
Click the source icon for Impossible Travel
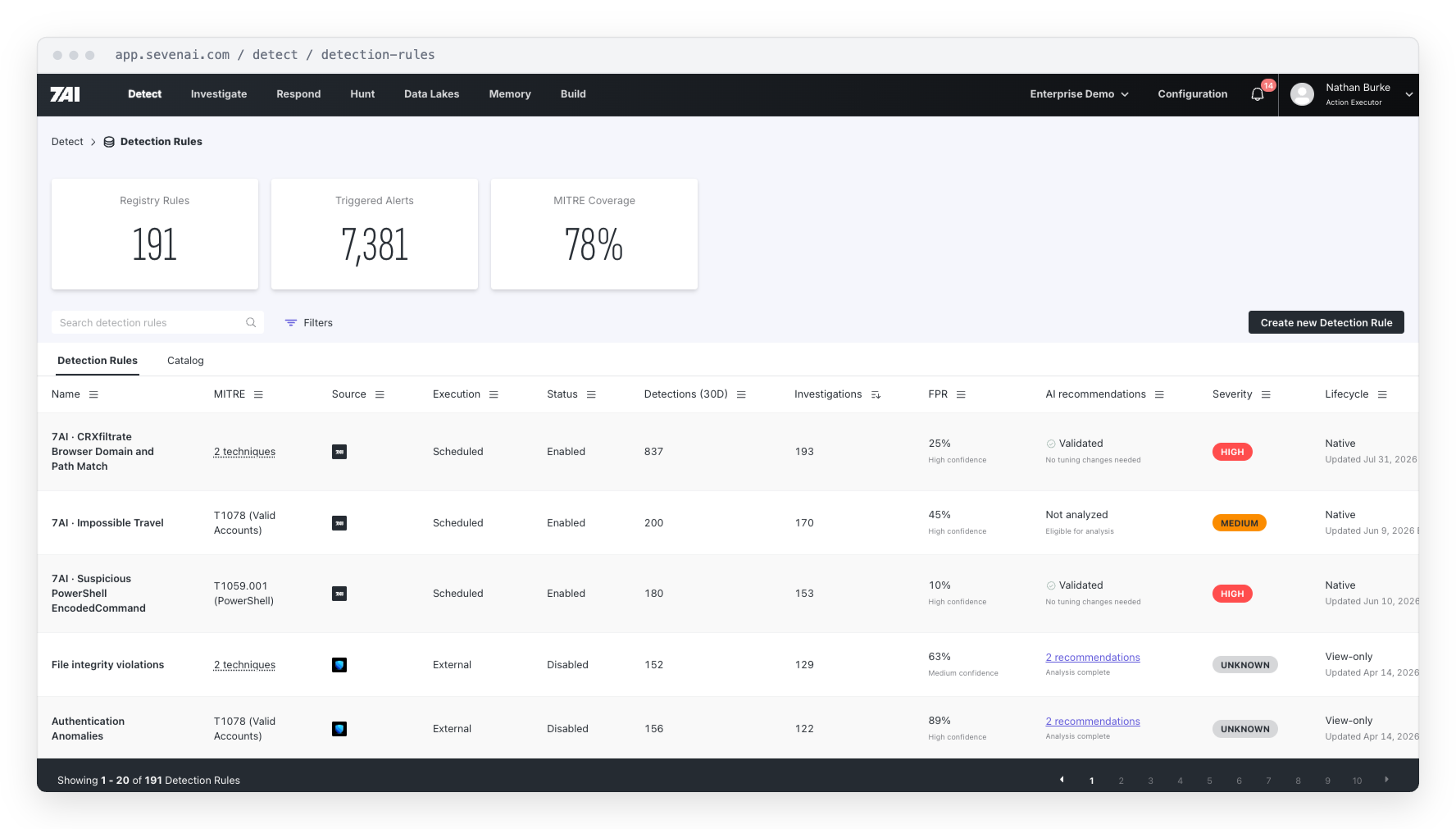pos(339,523)
